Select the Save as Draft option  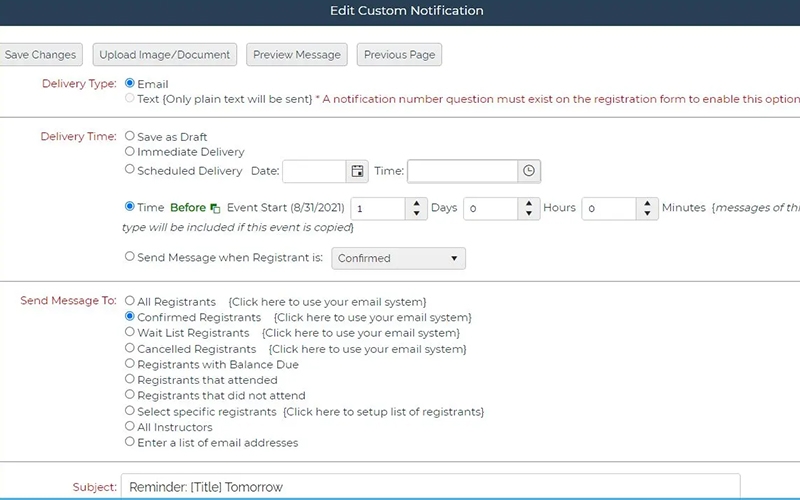point(130,136)
